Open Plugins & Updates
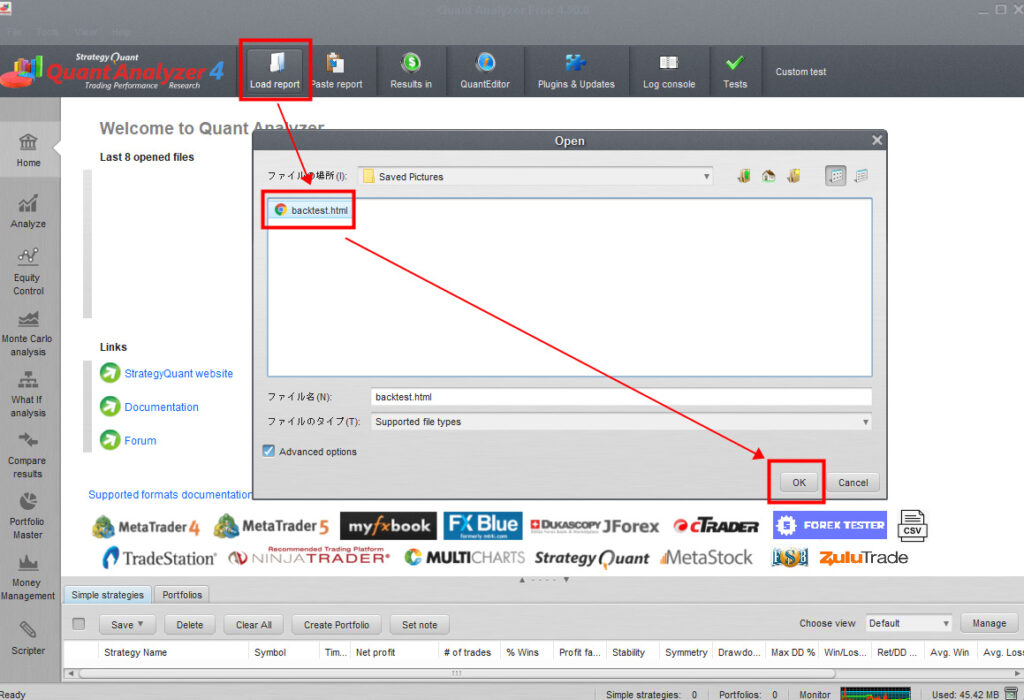 (x=575, y=71)
